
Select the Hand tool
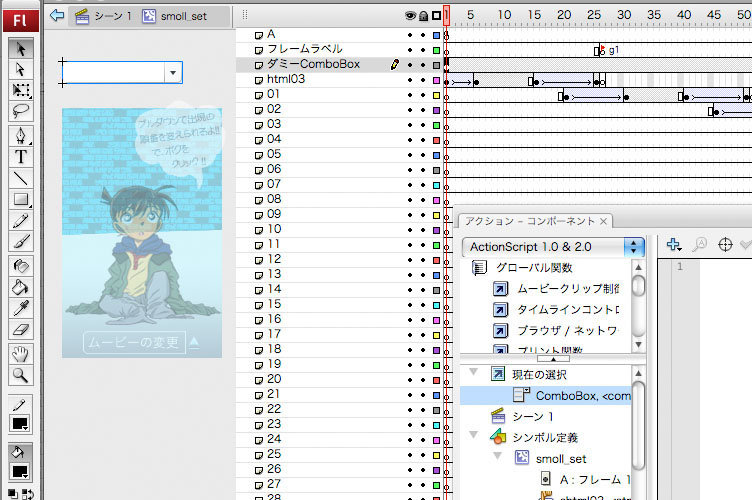click(x=21, y=355)
